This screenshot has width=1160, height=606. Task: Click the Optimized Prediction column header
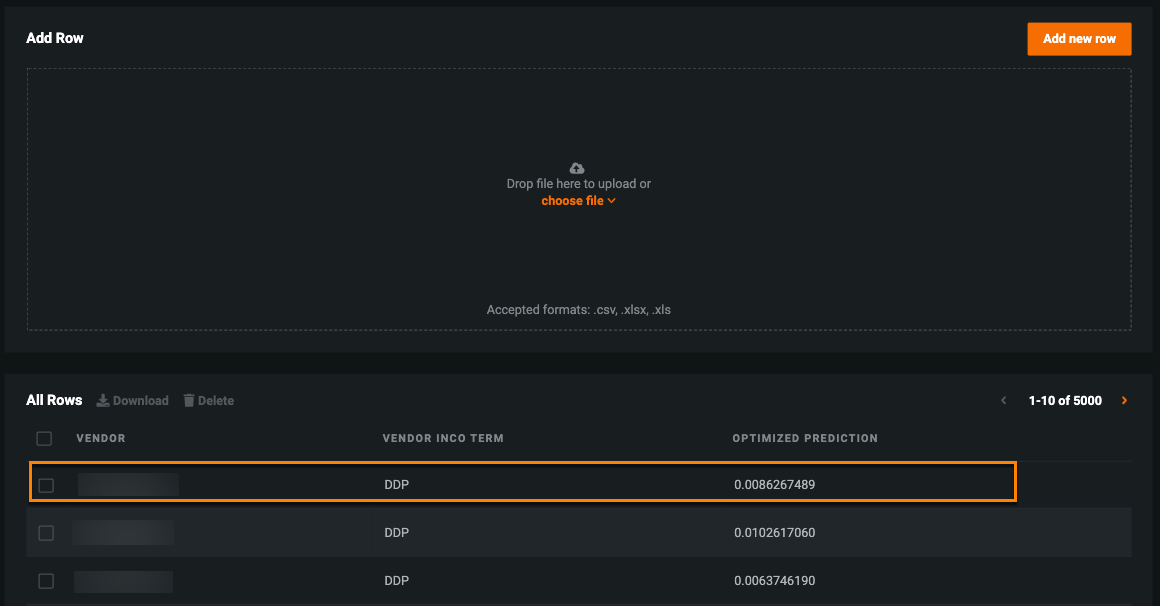click(x=805, y=438)
